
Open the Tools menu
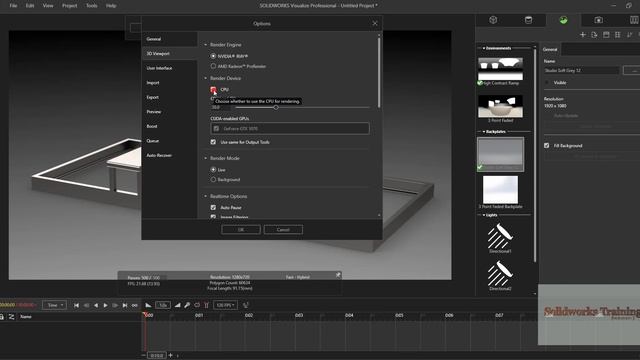pos(91,6)
